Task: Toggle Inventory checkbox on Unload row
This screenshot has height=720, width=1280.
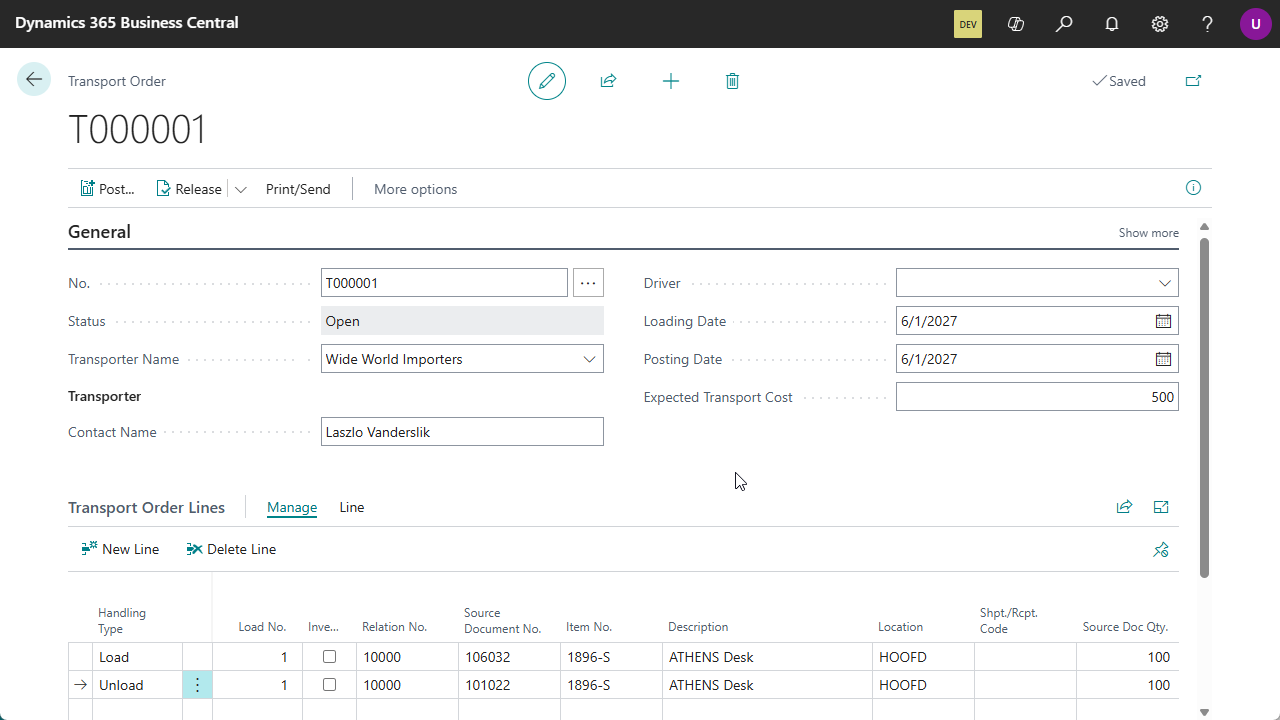Action: coord(329,685)
